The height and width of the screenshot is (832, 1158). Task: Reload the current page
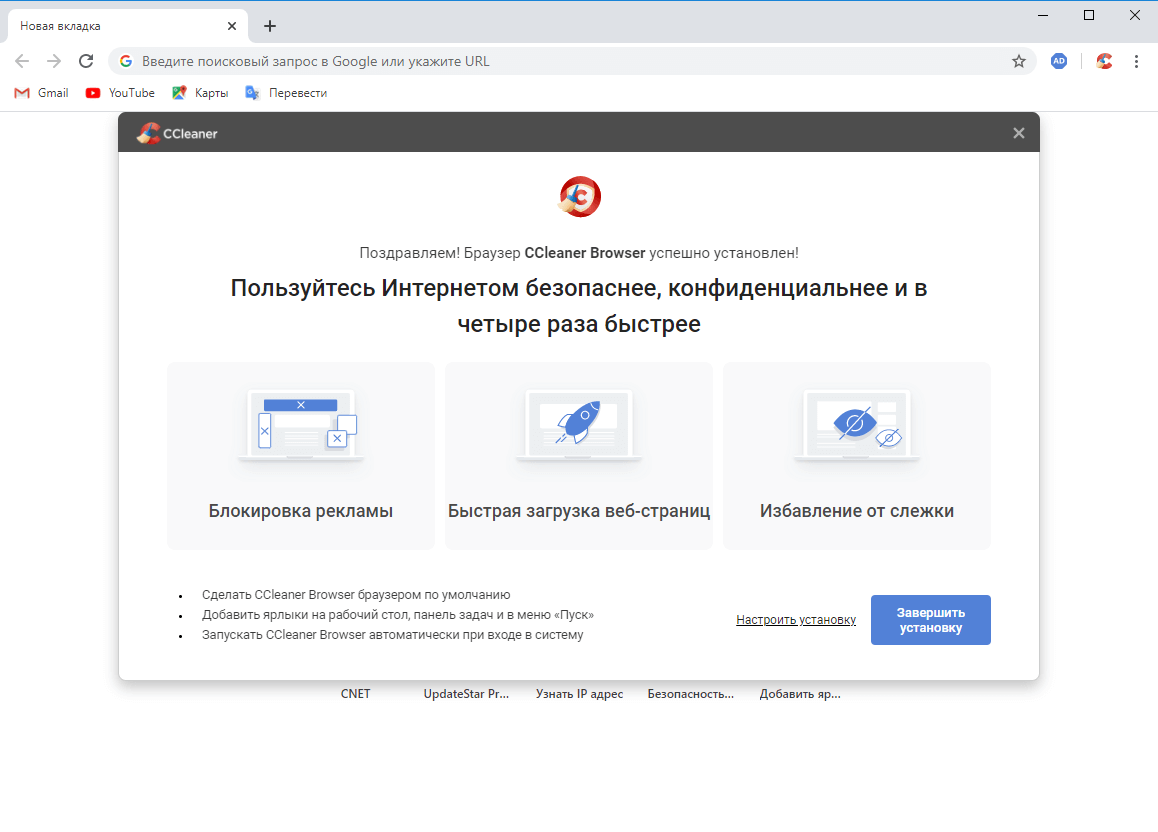coord(86,61)
